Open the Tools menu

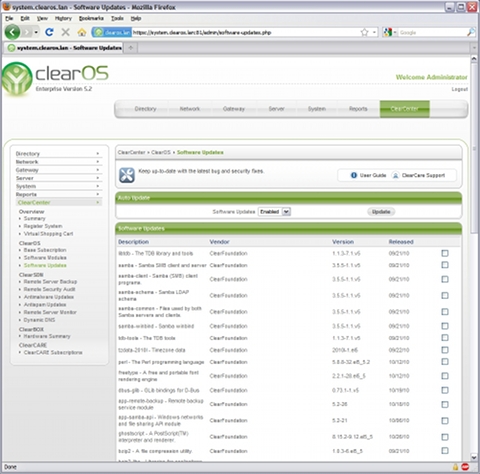point(117,18)
